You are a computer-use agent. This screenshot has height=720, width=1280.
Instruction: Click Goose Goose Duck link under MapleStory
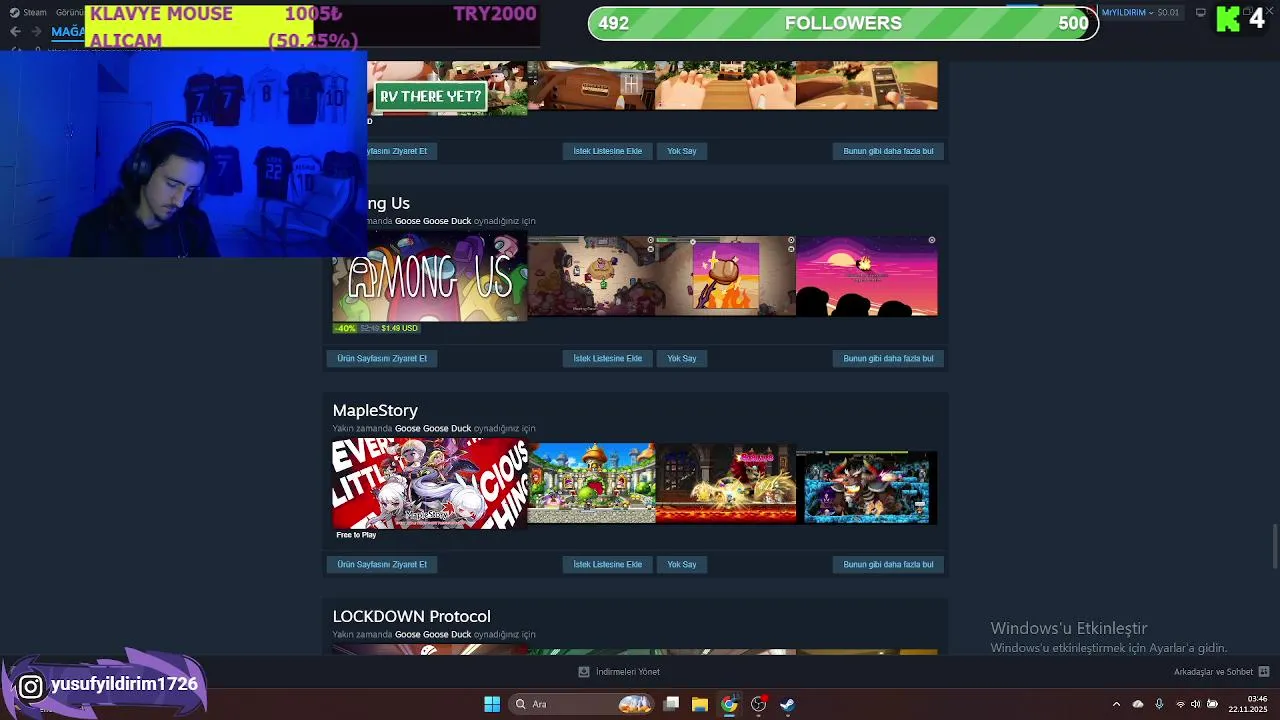point(433,428)
